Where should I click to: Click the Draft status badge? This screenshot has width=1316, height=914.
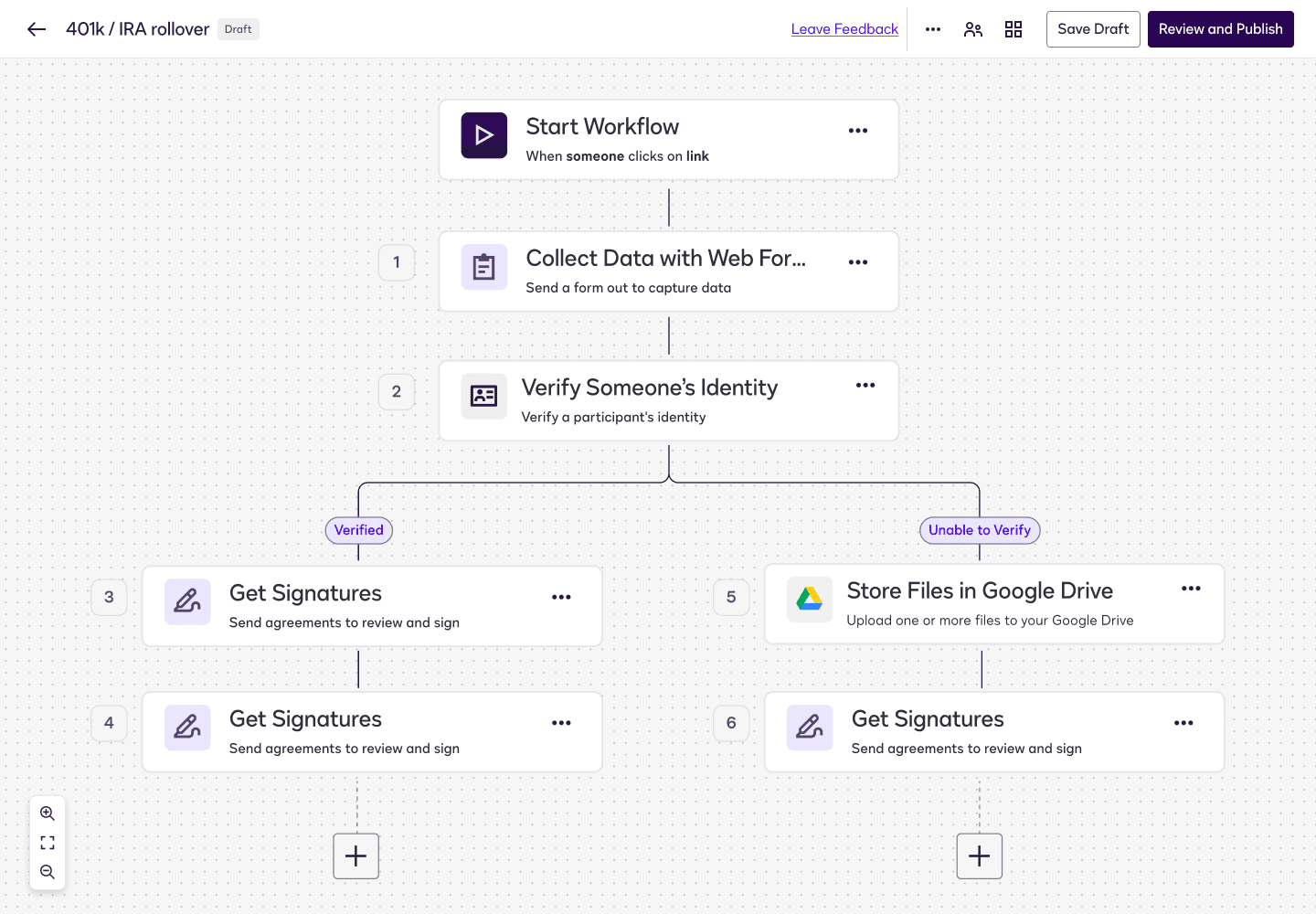(239, 29)
